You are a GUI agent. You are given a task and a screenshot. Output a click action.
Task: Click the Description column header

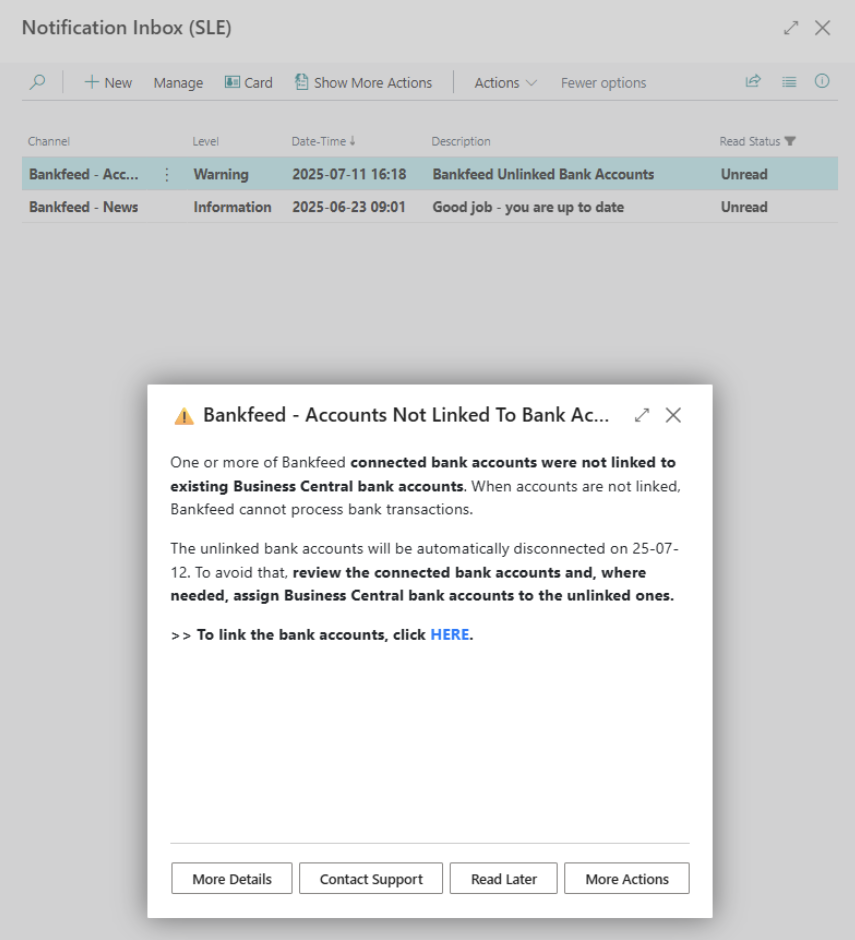(461, 141)
